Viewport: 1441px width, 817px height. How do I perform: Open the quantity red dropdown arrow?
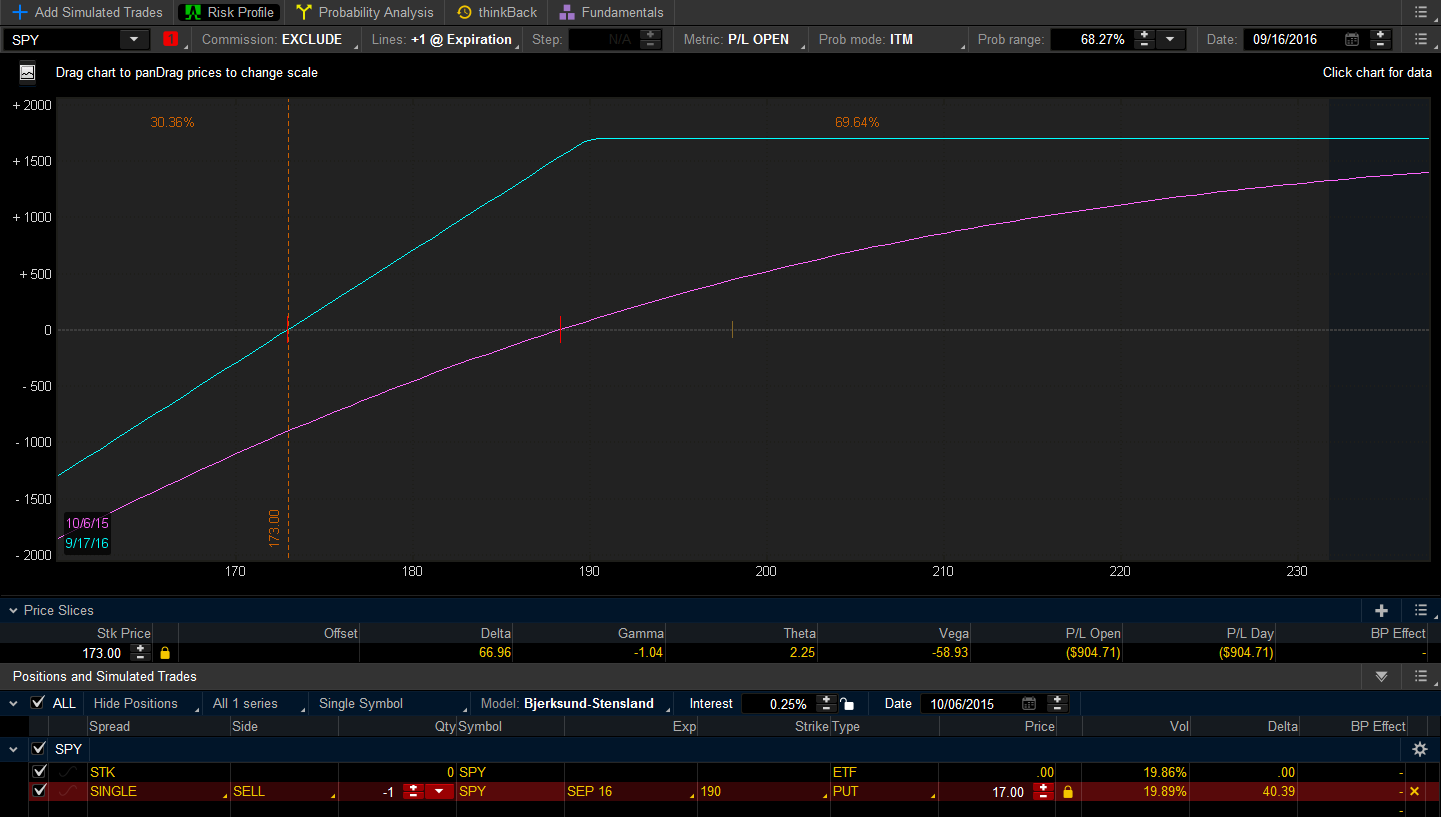(439, 791)
